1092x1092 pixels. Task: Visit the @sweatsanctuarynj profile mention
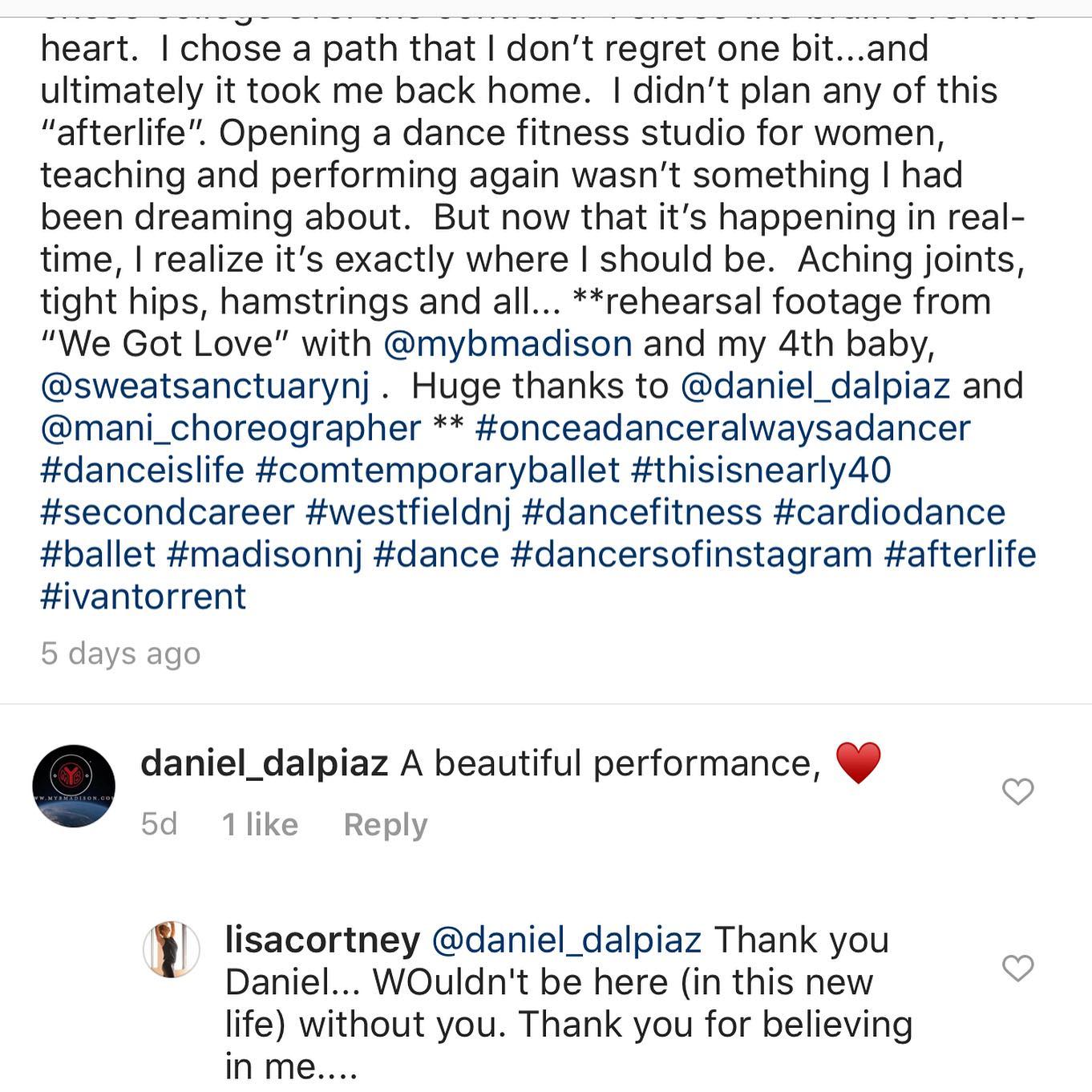pyautogui.click(x=205, y=386)
